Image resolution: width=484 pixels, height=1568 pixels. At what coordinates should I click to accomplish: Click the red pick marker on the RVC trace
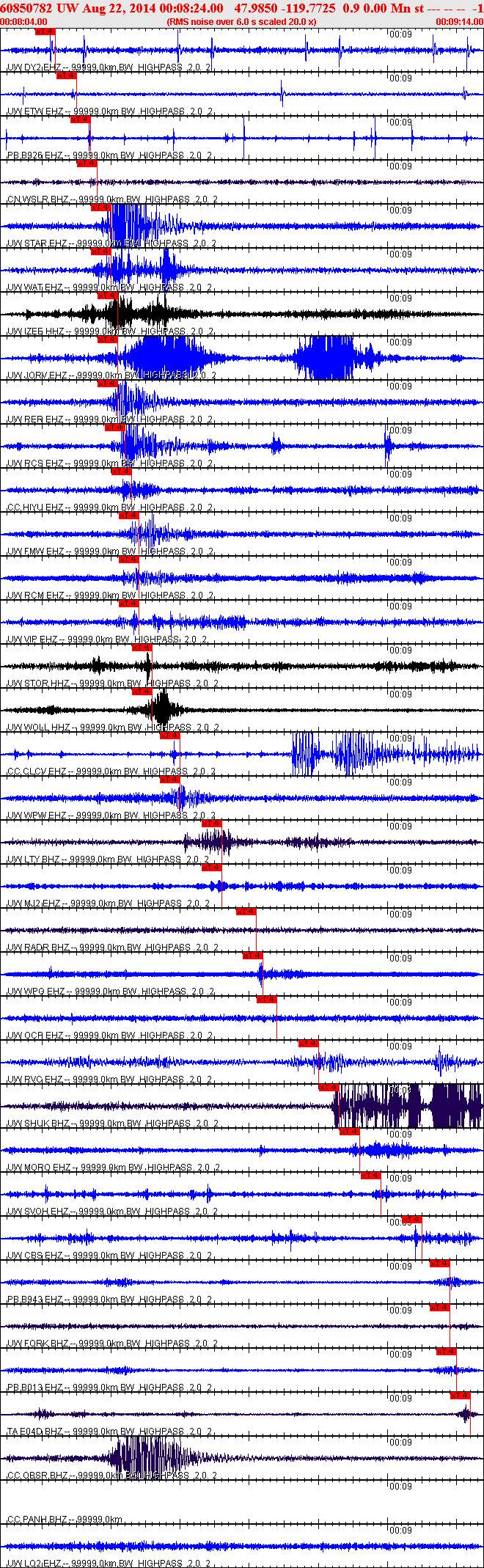click(309, 1044)
